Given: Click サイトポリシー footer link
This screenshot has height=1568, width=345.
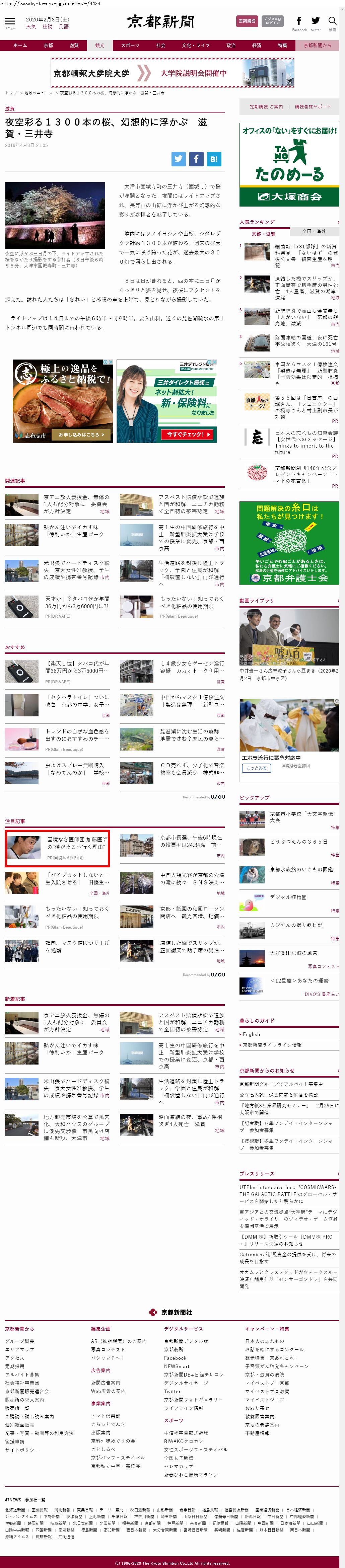Looking at the screenshot, I should pos(22,1450).
